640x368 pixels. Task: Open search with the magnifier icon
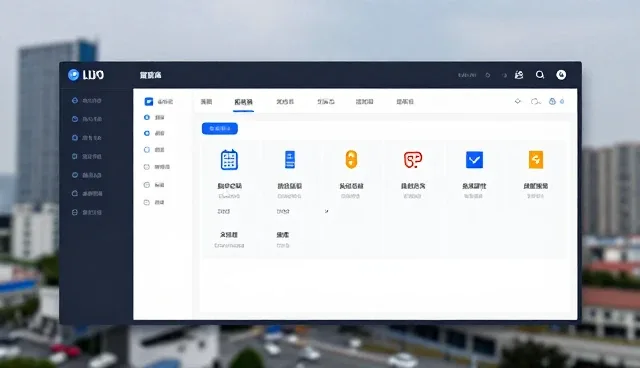pyautogui.click(x=540, y=75)
